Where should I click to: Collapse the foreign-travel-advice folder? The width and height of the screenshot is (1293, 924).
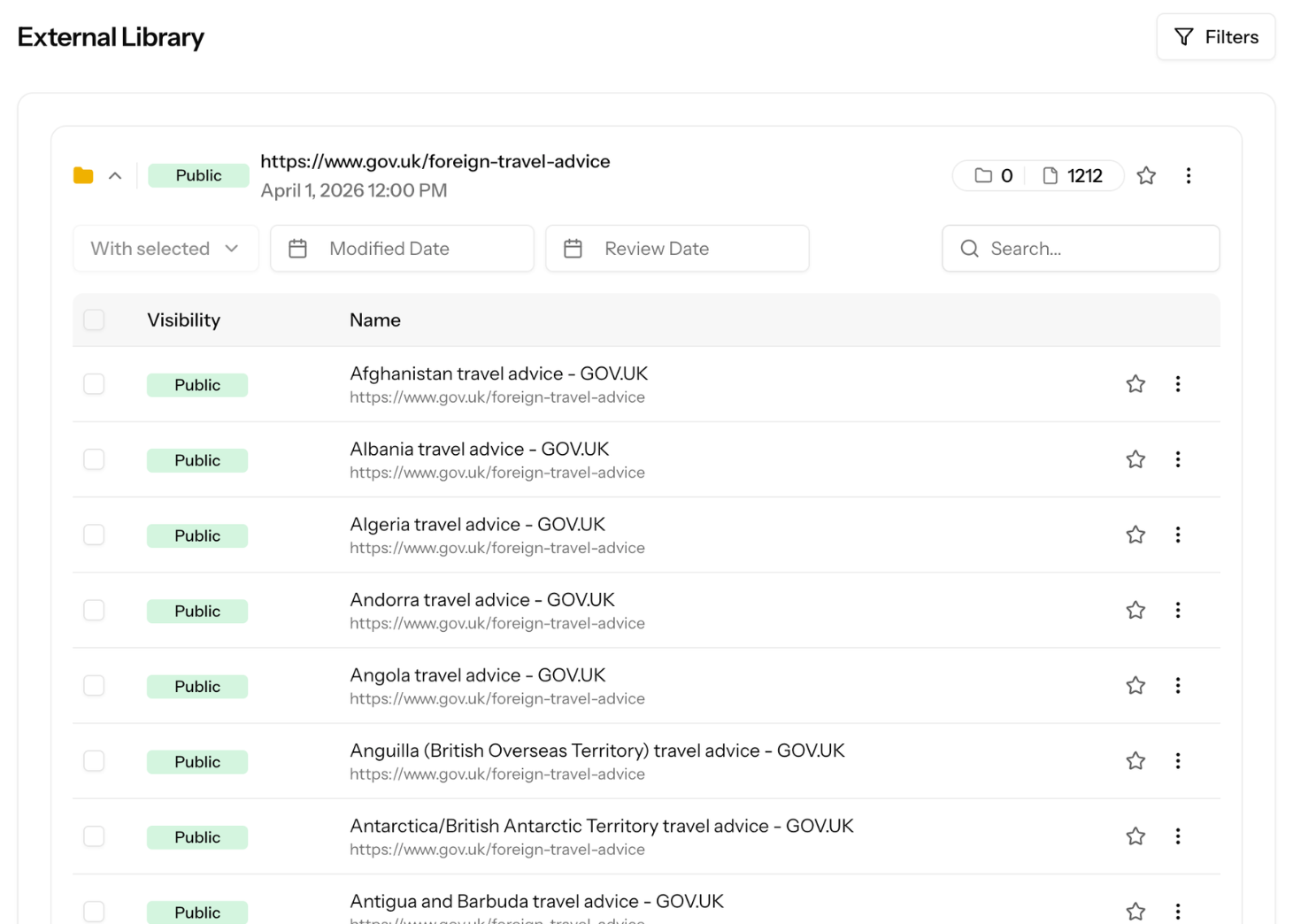[115, 175]
